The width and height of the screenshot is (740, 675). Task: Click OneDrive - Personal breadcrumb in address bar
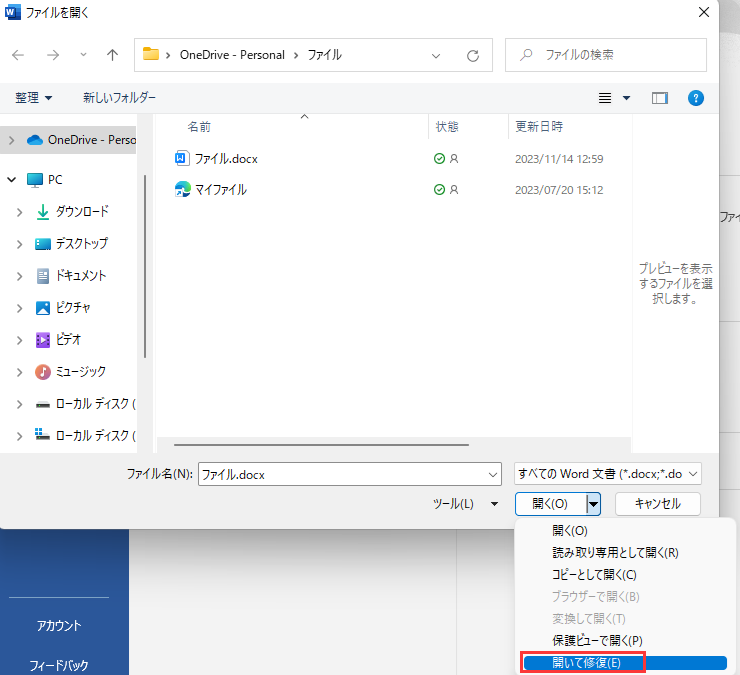[x=232, y=55]
